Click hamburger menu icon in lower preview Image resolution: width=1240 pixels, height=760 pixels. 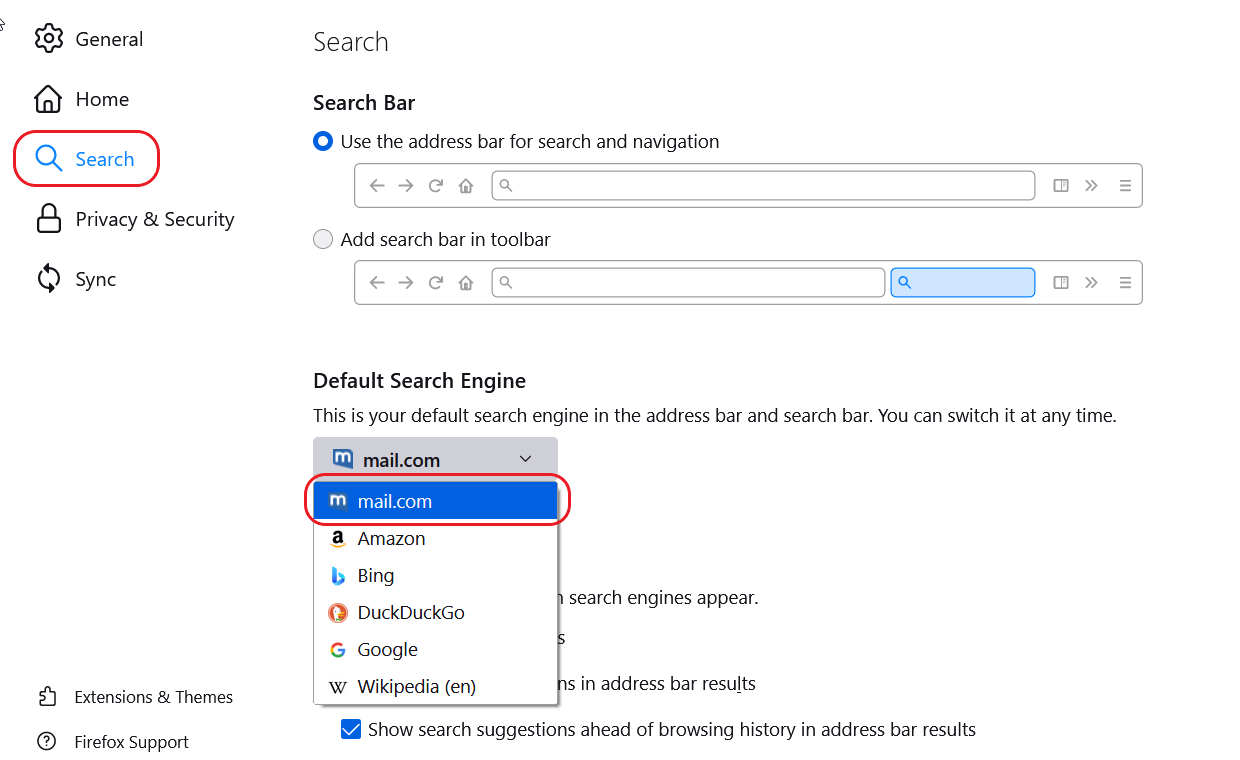click(x=1125, y=283)
